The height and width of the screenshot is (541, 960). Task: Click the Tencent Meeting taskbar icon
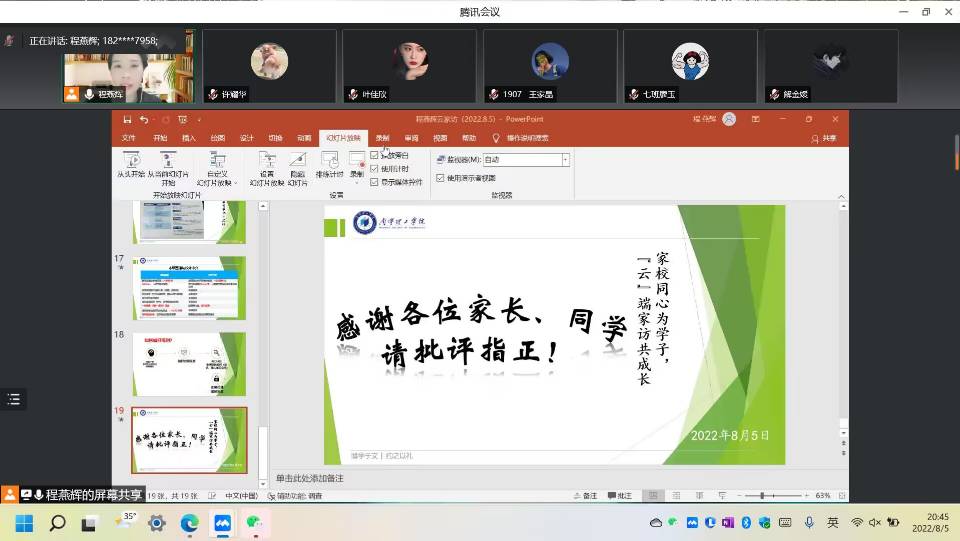(223, 523)
